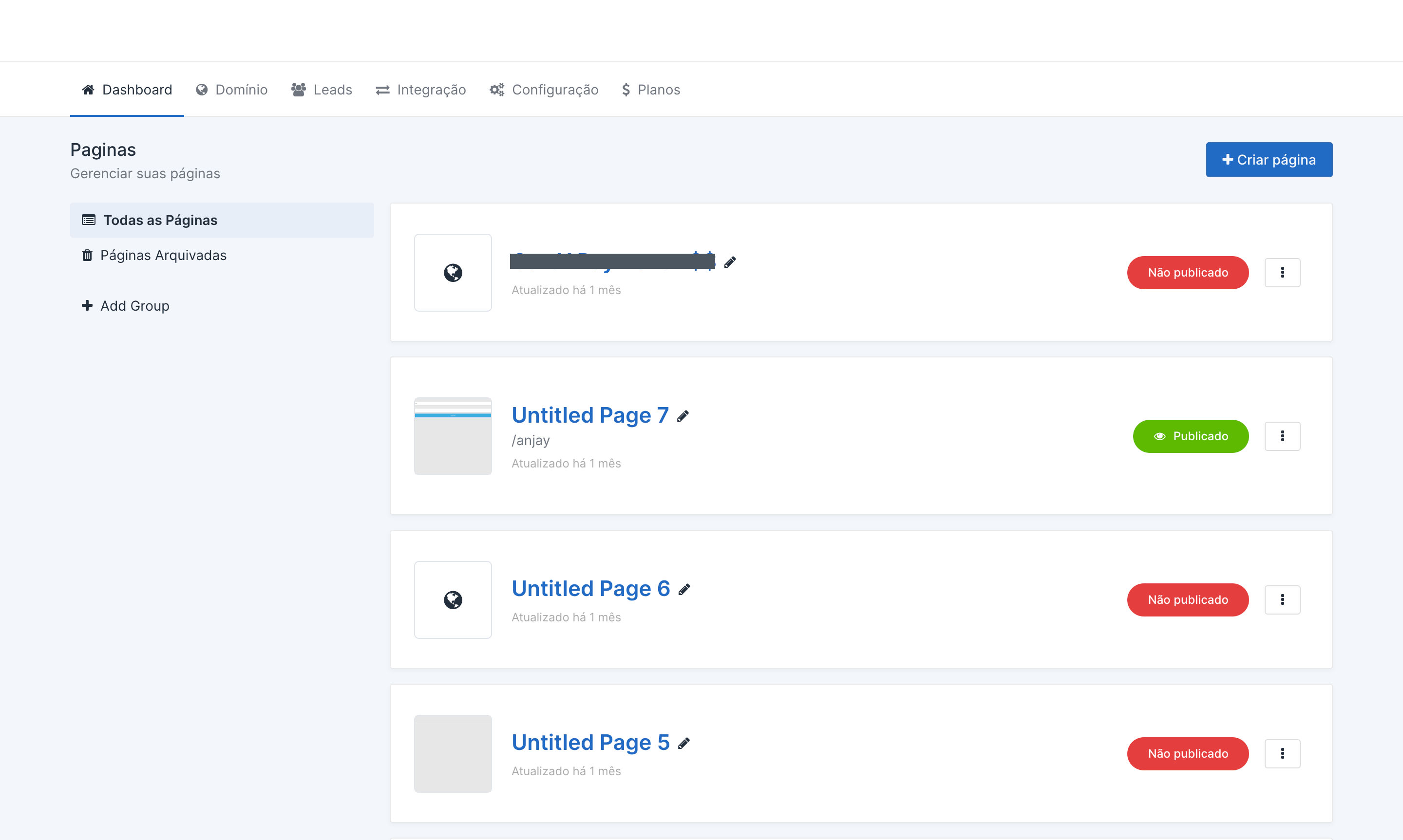Image resolution: width=1403 pixels, height=840 pixels.
Task: Open the Untitled Page 7 title link
Action: (590, 415)
